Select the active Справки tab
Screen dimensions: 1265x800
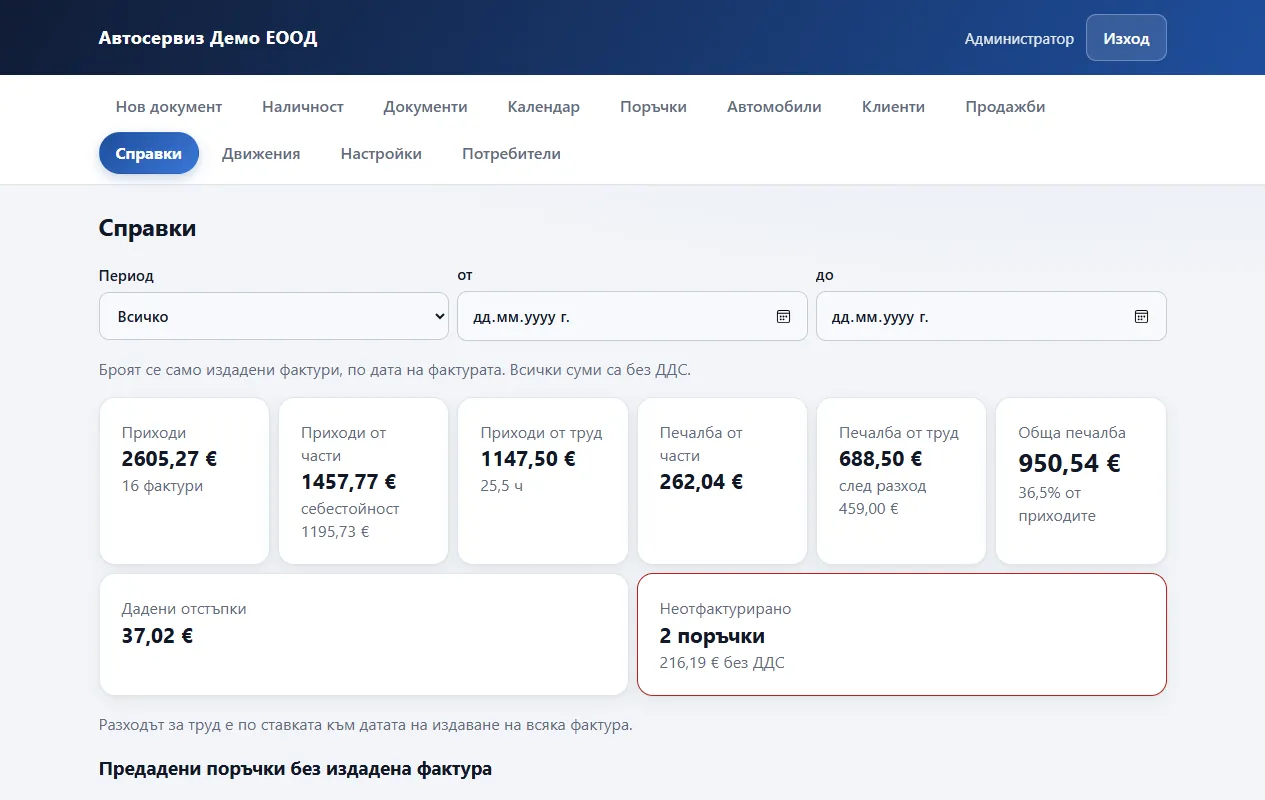pos(149,153)
